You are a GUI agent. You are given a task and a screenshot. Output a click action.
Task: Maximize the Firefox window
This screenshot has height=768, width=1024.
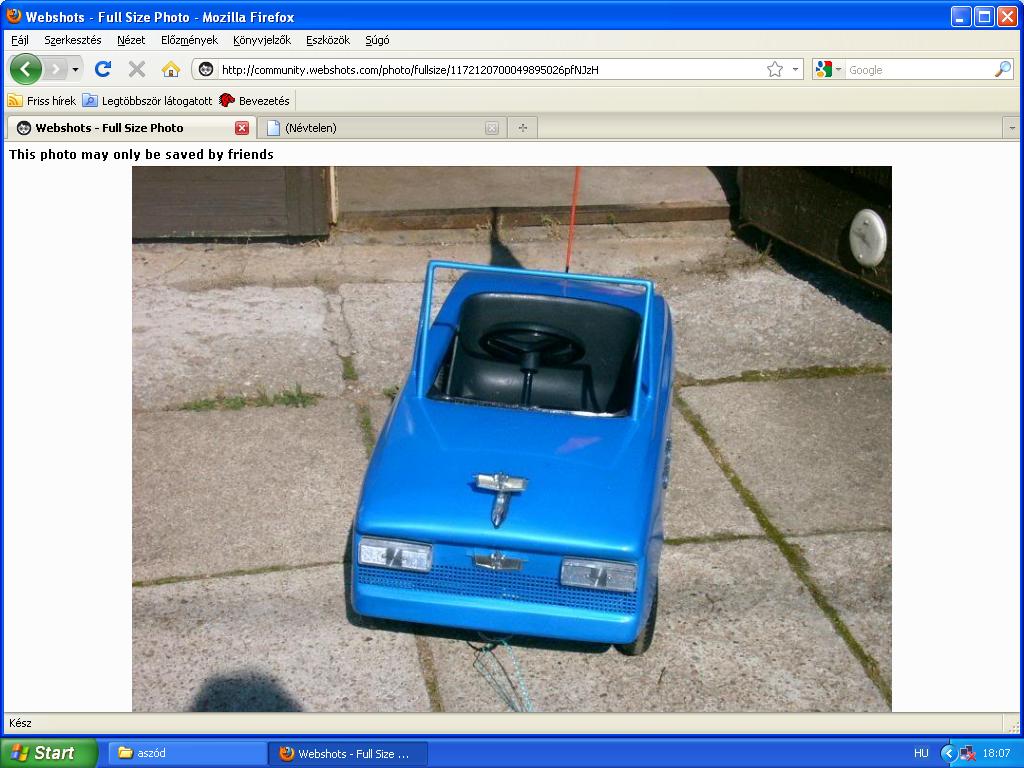[984, 16]
